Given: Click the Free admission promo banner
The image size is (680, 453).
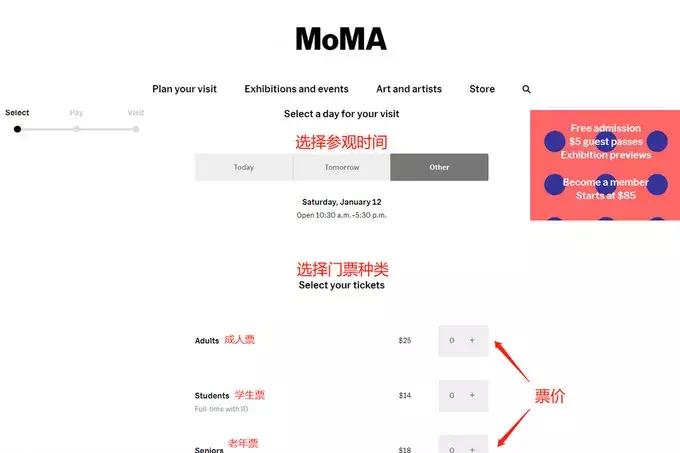Looking at the screenshot, I should pyautogui.click(x=605, y=141).
